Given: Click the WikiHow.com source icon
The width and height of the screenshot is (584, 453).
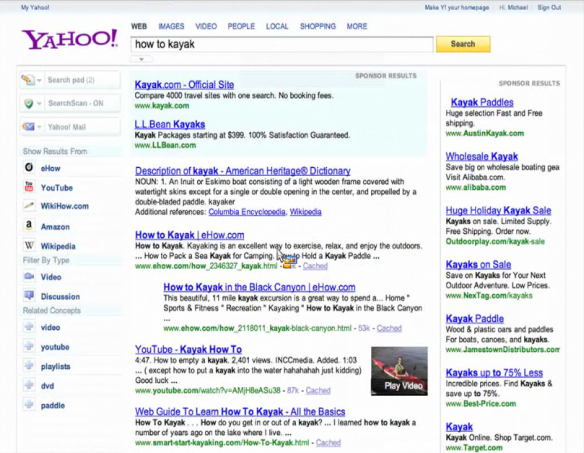Looking at the screenshot, I should tap(29, 206).
